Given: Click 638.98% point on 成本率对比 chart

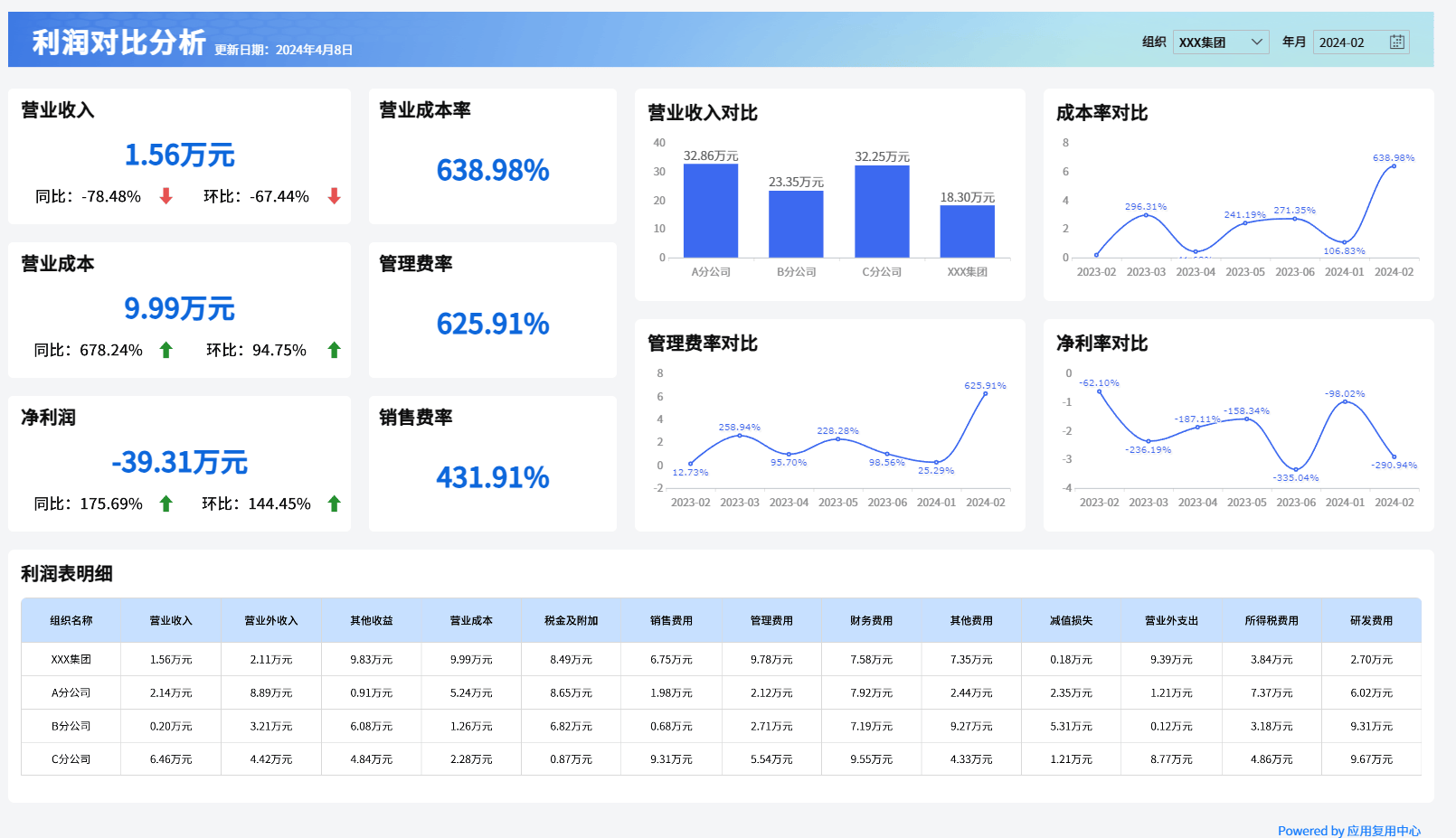Looking at the screenshot, I should click(x=1394, y=166).
